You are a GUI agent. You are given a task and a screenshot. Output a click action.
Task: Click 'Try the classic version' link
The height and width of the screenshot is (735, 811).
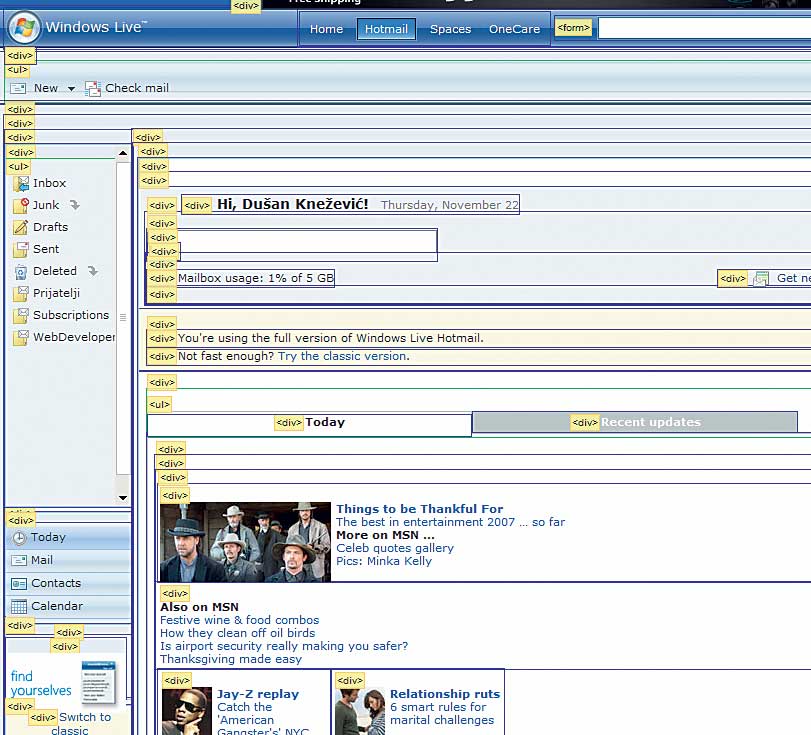pyautogui.click(x=343, y=356)
